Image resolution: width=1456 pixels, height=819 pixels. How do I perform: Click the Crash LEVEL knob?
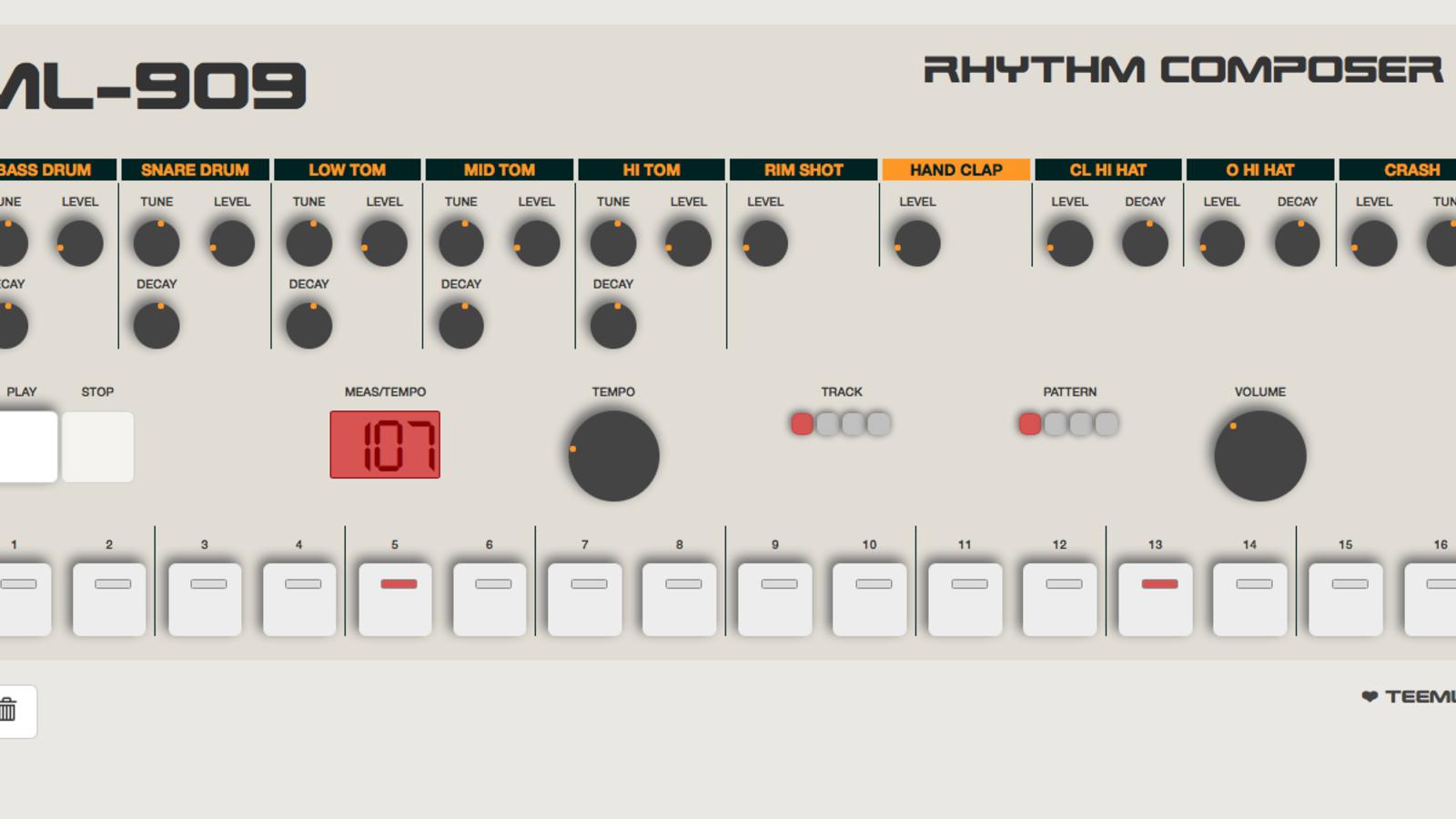[1374, 243]
